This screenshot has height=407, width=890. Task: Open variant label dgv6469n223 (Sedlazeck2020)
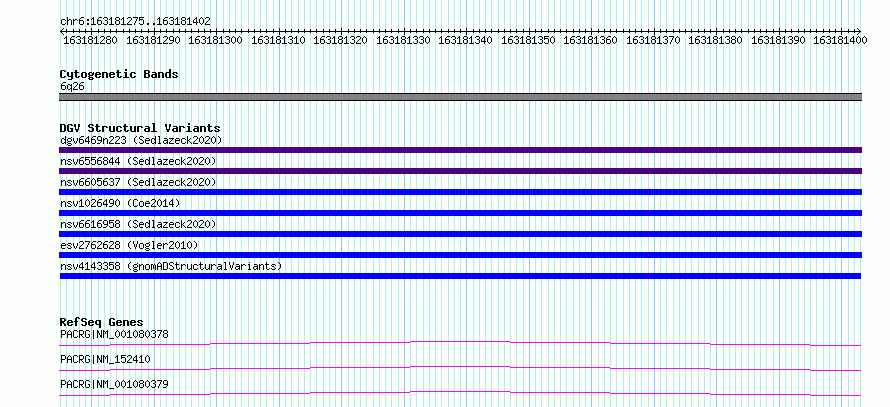[141, 140]
